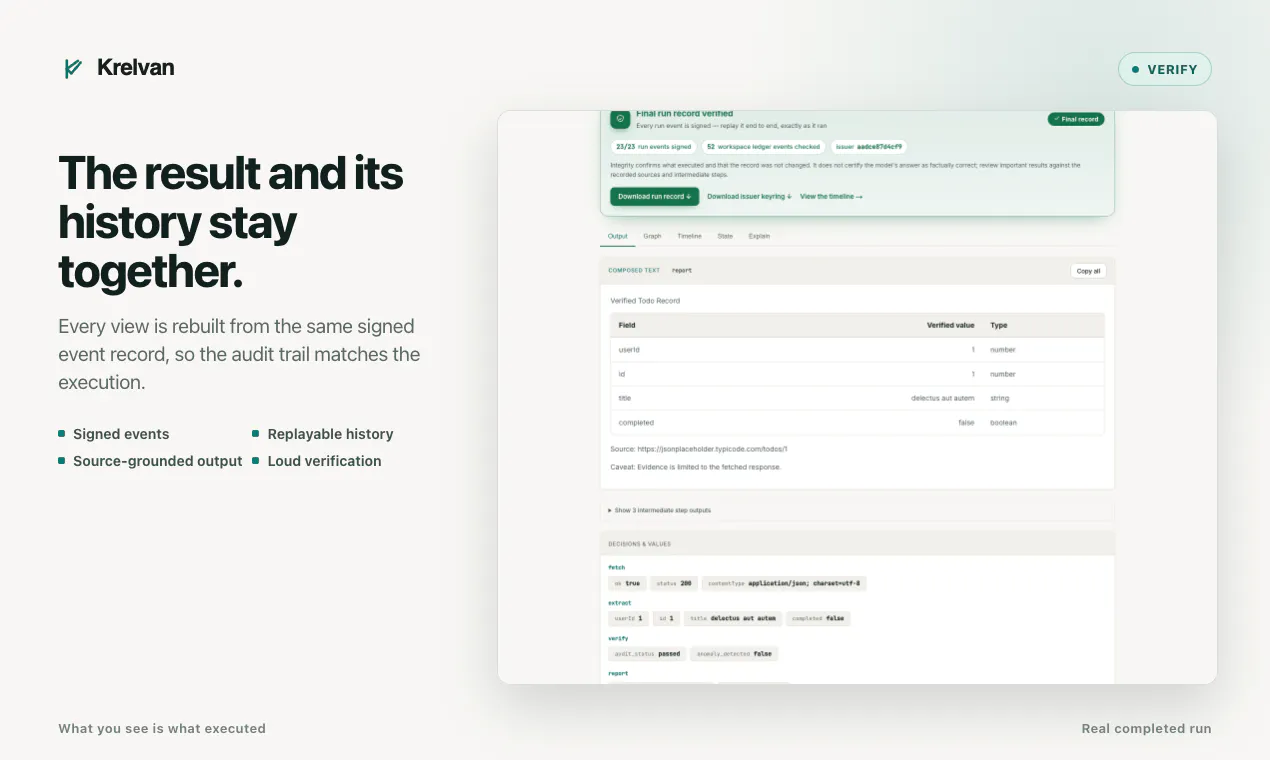The width and height of the screenshot is (1270, 760).
Task: Click the 'Replayable history' feature bullet
Action: coord(323,434)
